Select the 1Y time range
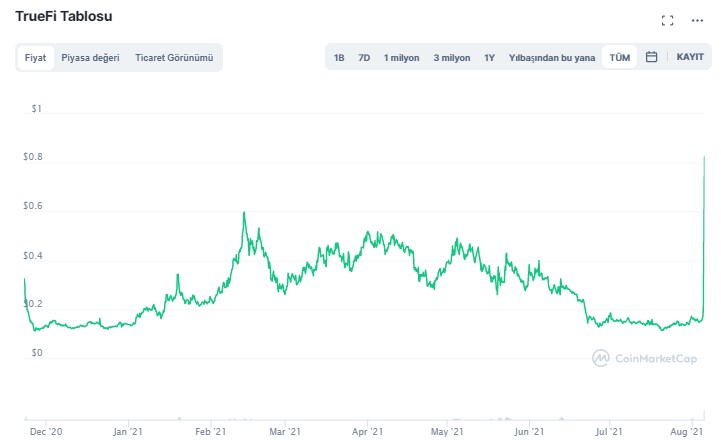 click(x=489, y=58)
